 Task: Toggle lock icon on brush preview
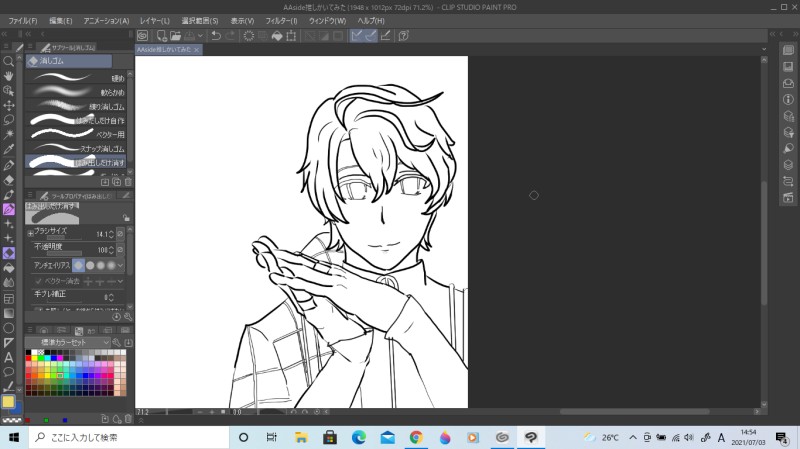pyautogui.click(x=126, y=218)
